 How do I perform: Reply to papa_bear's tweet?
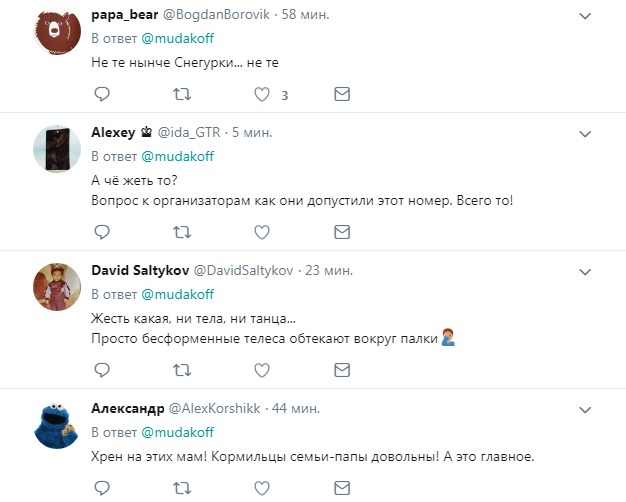(x=101, y=95)
